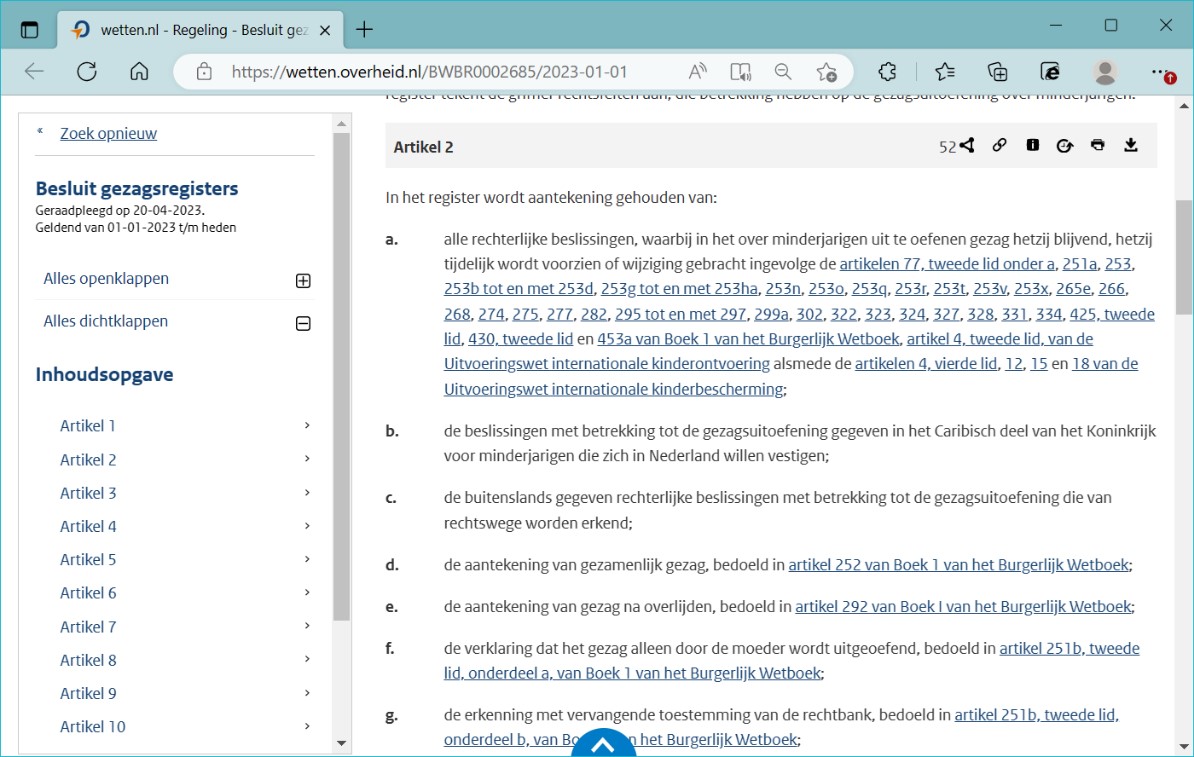Select the wetten.nl Regeling tab

pos(200,30)
